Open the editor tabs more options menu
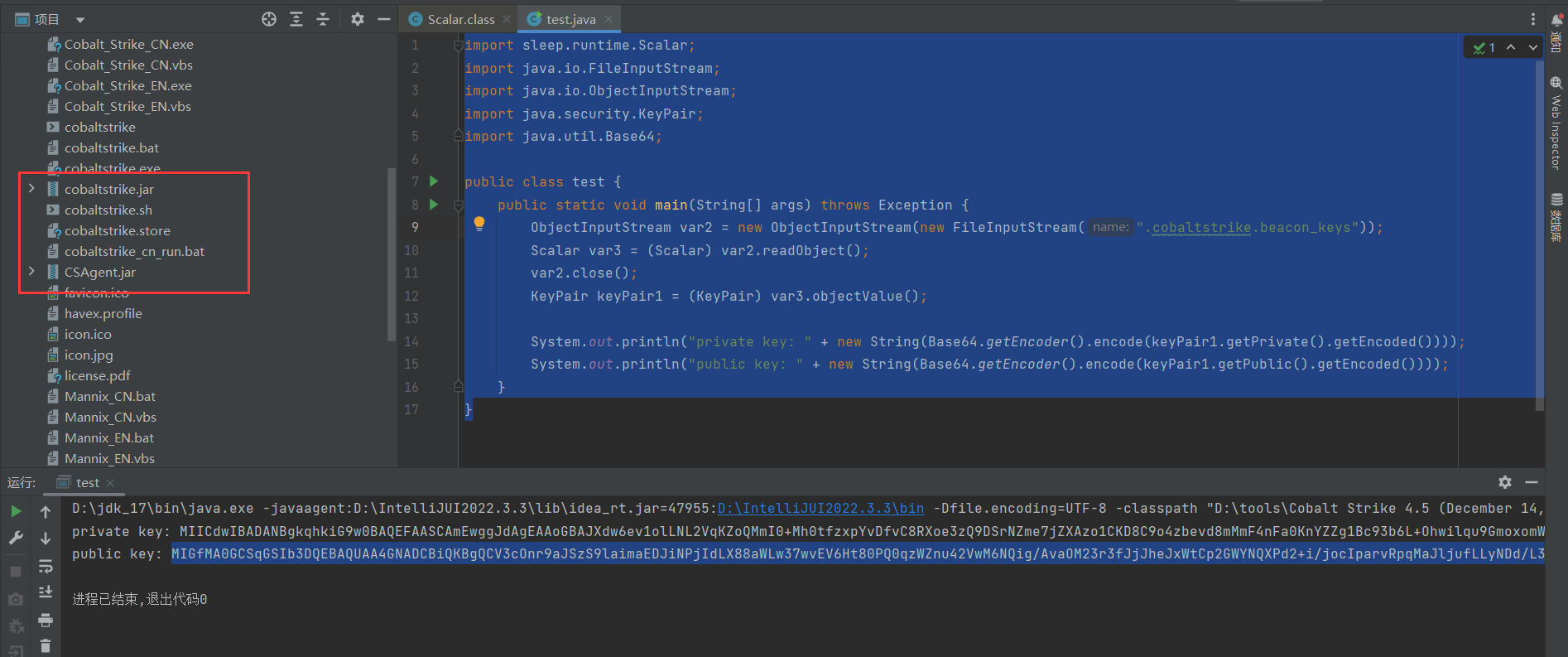 tap(1532, 19)
